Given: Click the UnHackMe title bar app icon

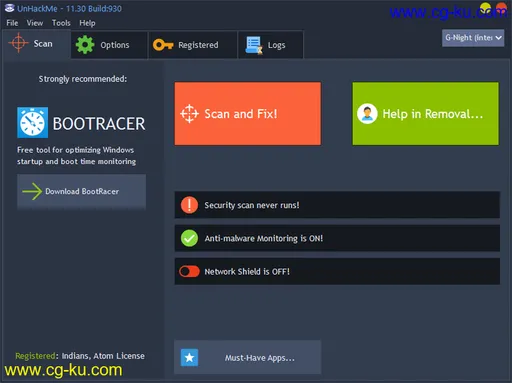Looking at the screenshot, I should (9, 8).
